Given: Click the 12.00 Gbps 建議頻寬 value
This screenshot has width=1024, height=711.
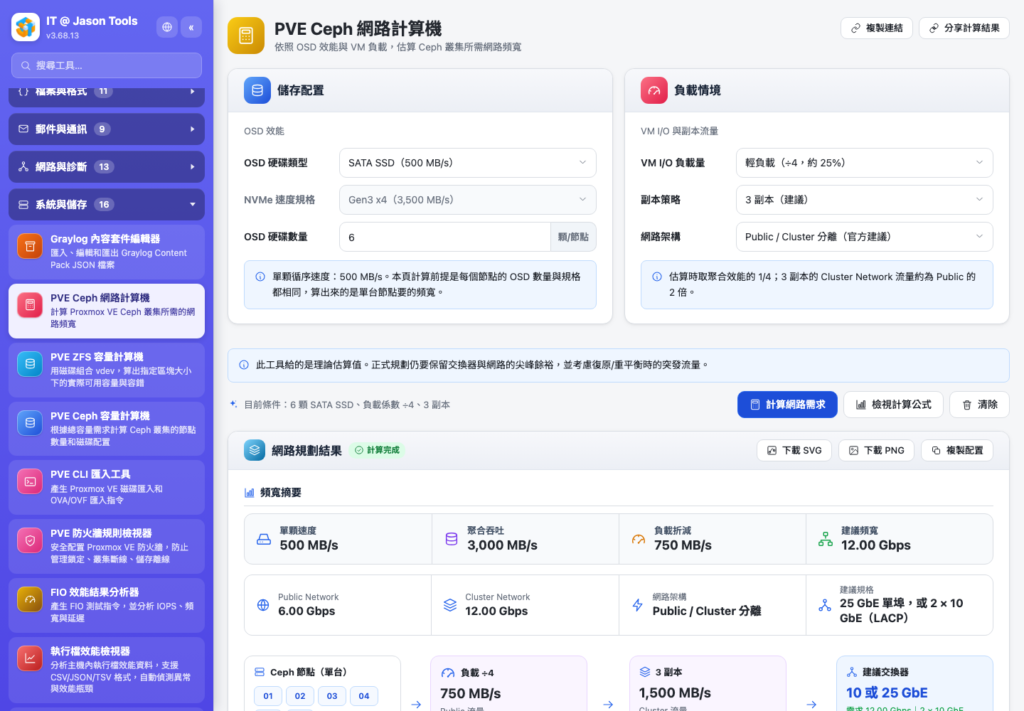Looking at the screenshot, I should point(876,546).
